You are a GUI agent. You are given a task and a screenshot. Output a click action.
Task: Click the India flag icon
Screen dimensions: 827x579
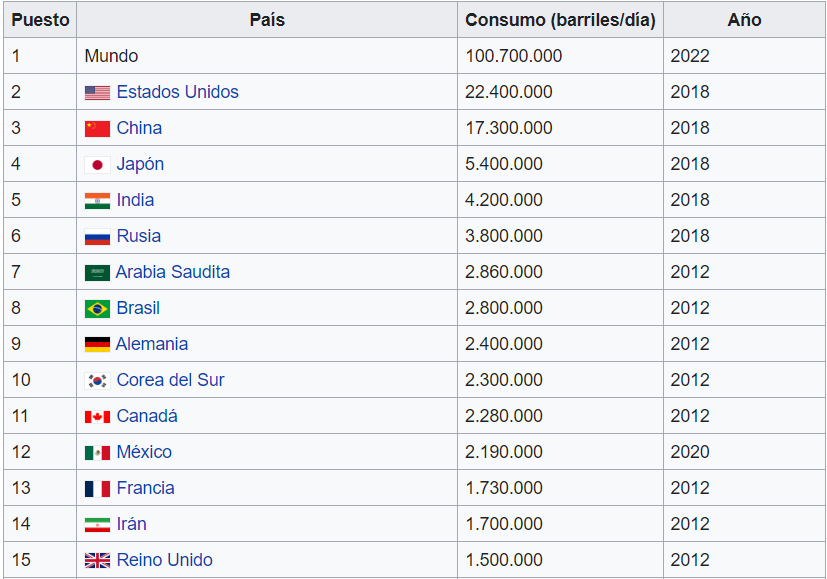coord(96,200)
